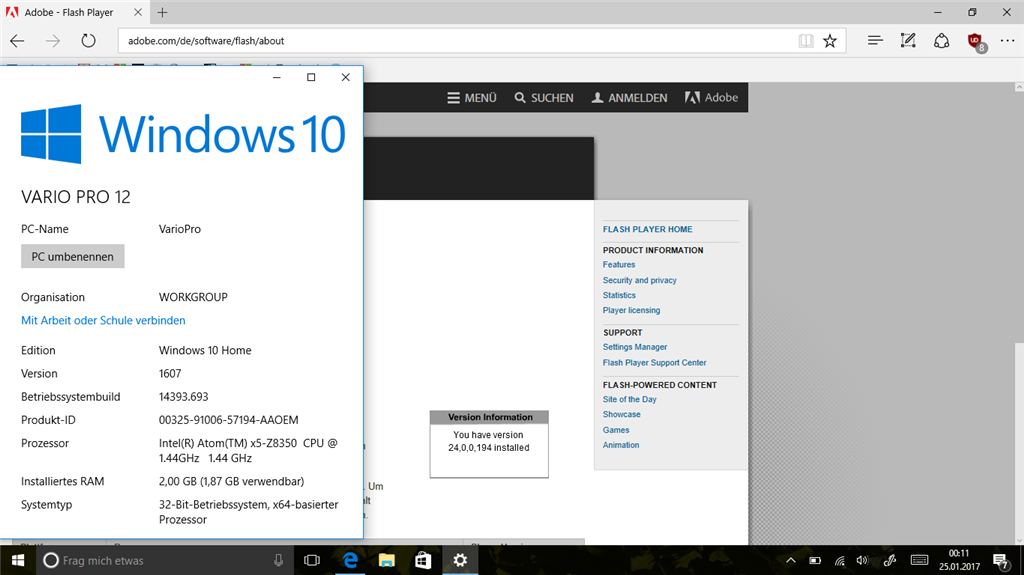
Task: Click the 24,0,0,194 installed version text
Action: [488, 448]
